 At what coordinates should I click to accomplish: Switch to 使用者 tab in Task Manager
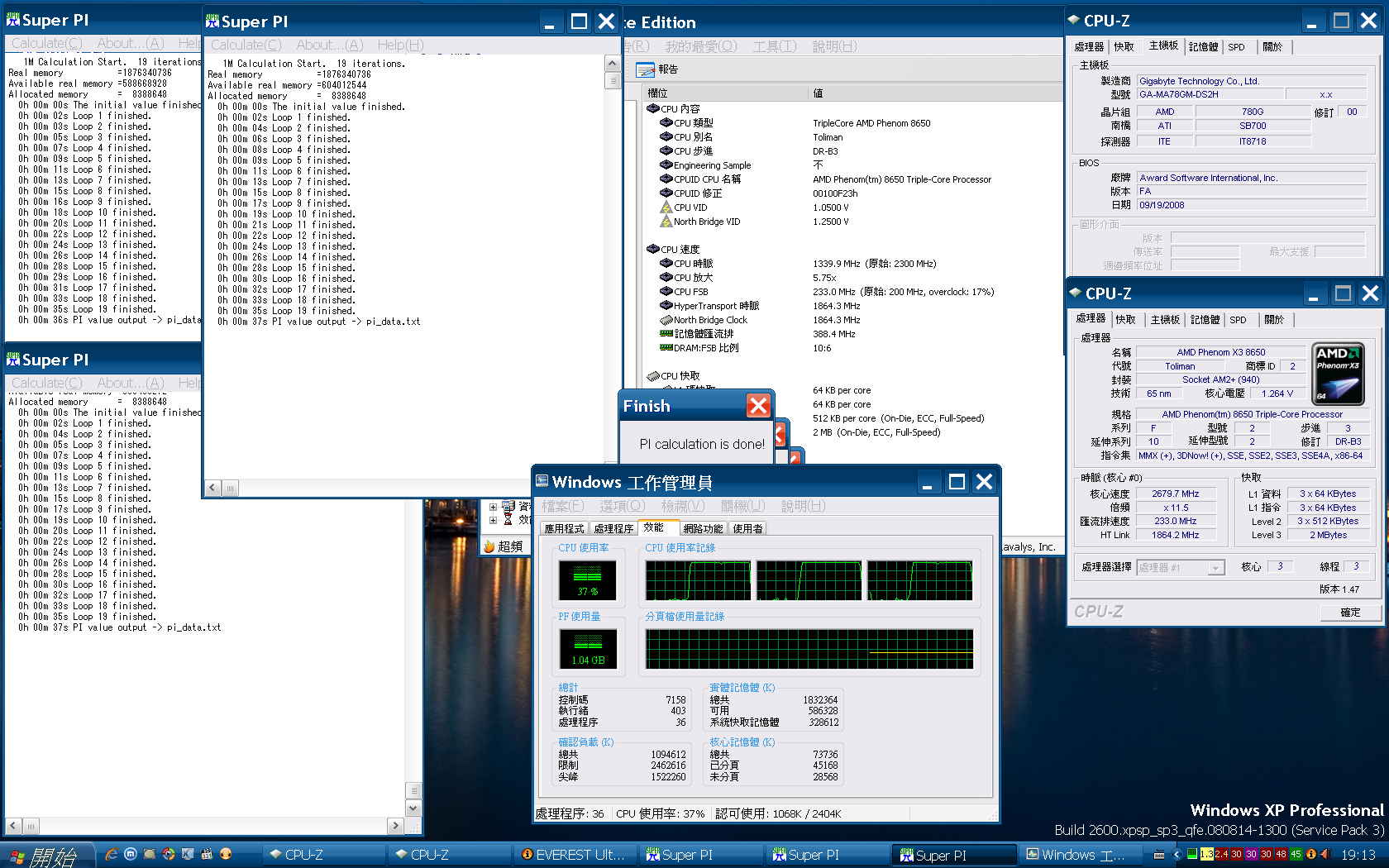(747, 528)
